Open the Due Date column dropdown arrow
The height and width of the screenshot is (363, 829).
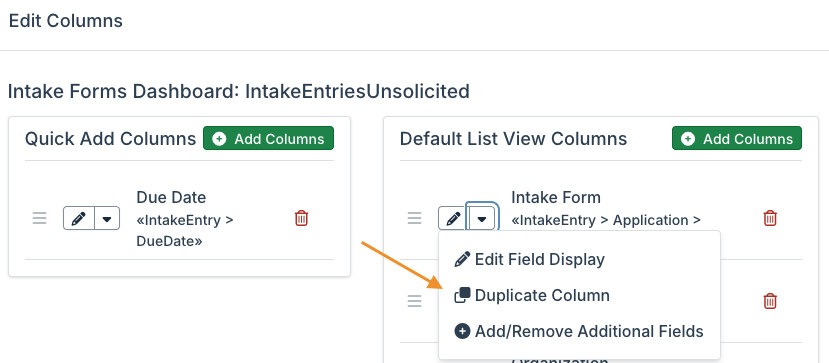tap(107, 218)
